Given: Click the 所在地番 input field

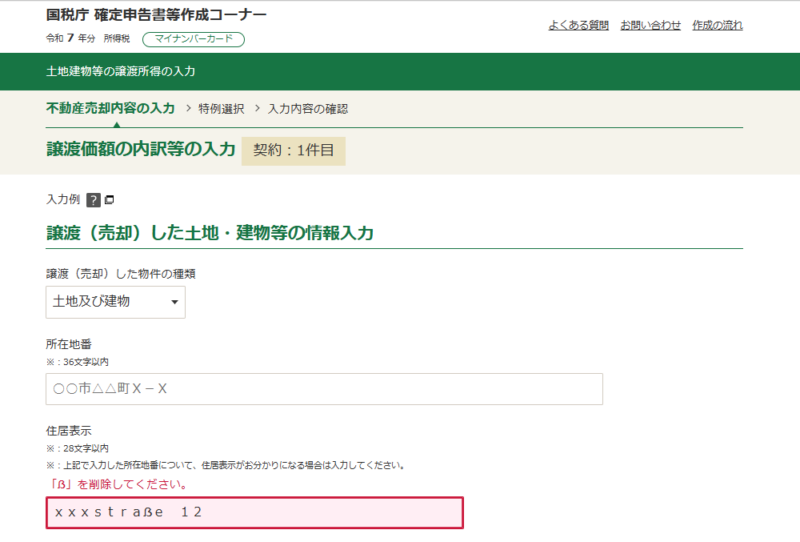Looking at the screenshot, I should click(324, 389).
